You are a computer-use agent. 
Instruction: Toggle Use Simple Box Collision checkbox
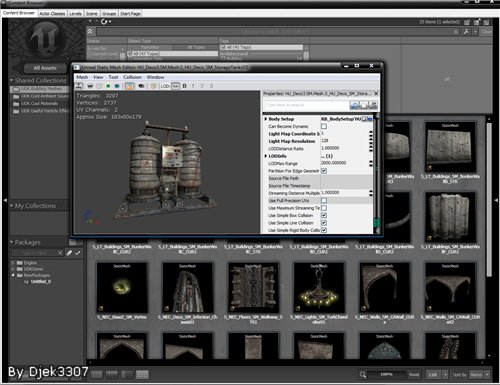tap(324, 215)
